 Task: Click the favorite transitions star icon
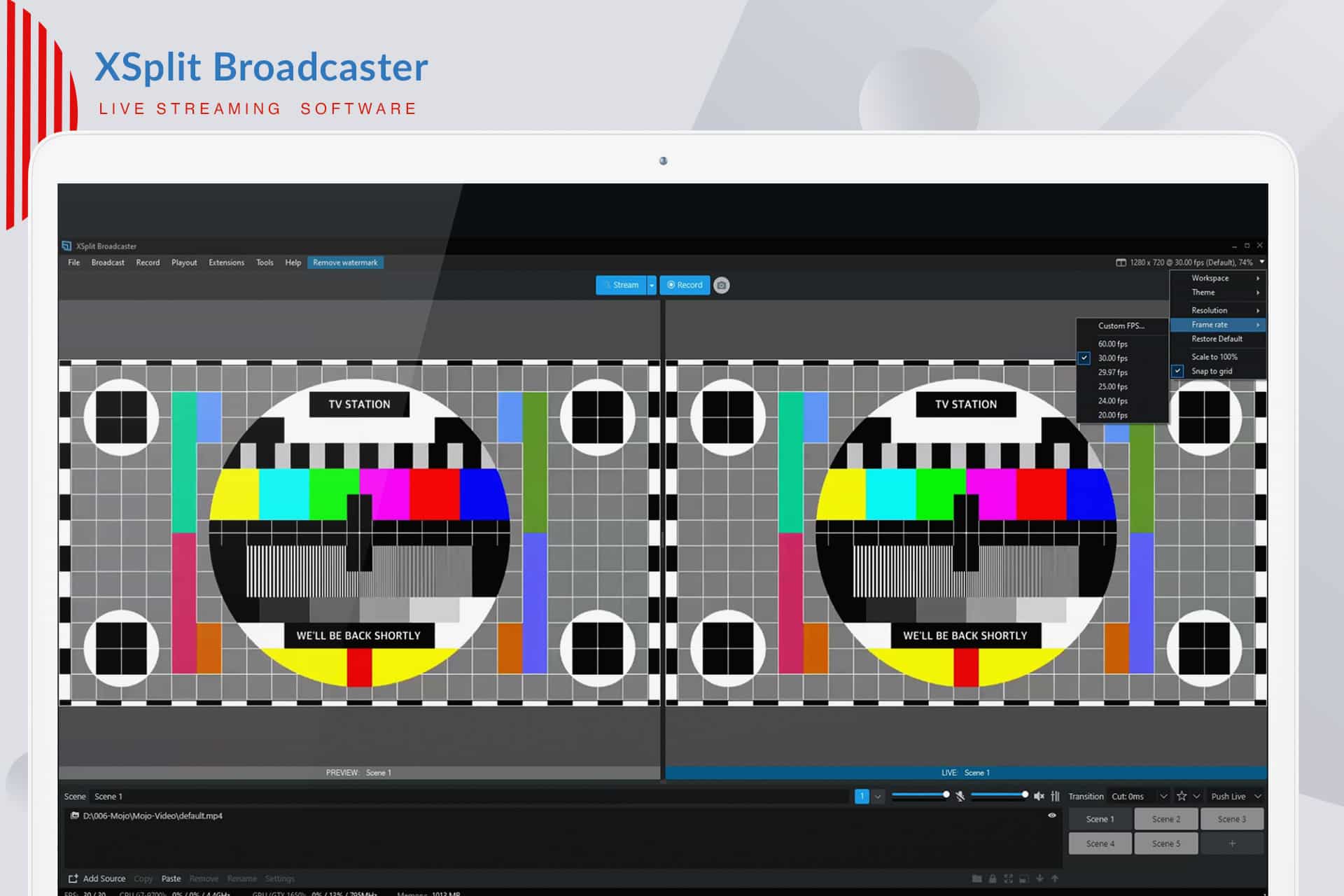[1182, 796]
